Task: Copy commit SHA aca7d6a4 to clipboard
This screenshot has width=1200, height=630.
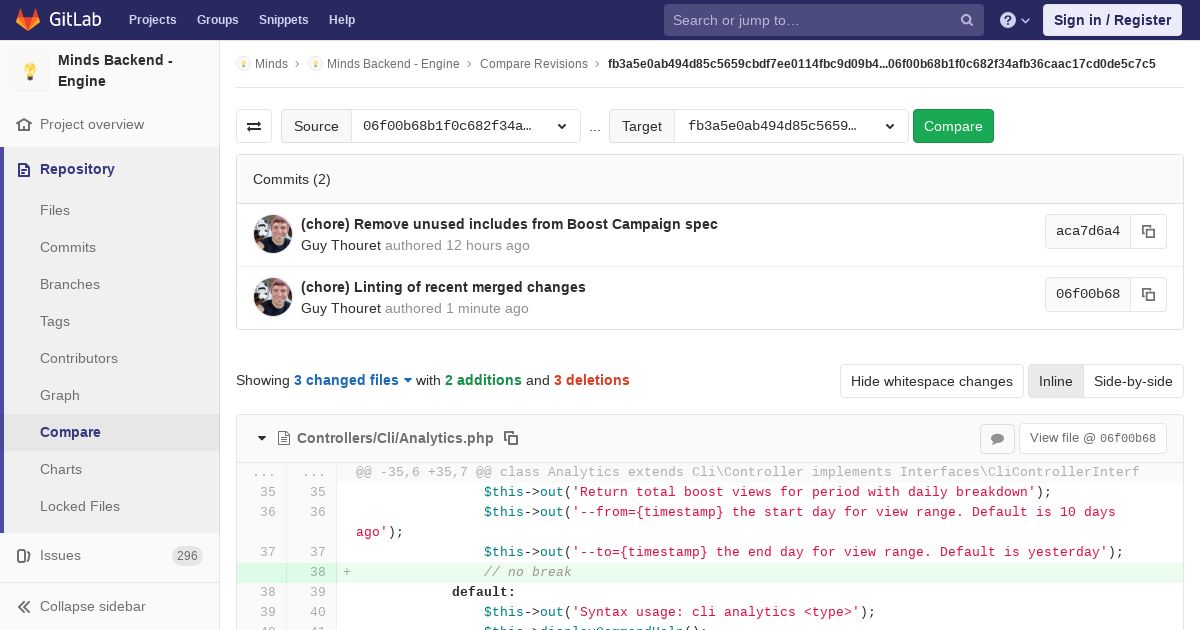Action: [1148, 231]
